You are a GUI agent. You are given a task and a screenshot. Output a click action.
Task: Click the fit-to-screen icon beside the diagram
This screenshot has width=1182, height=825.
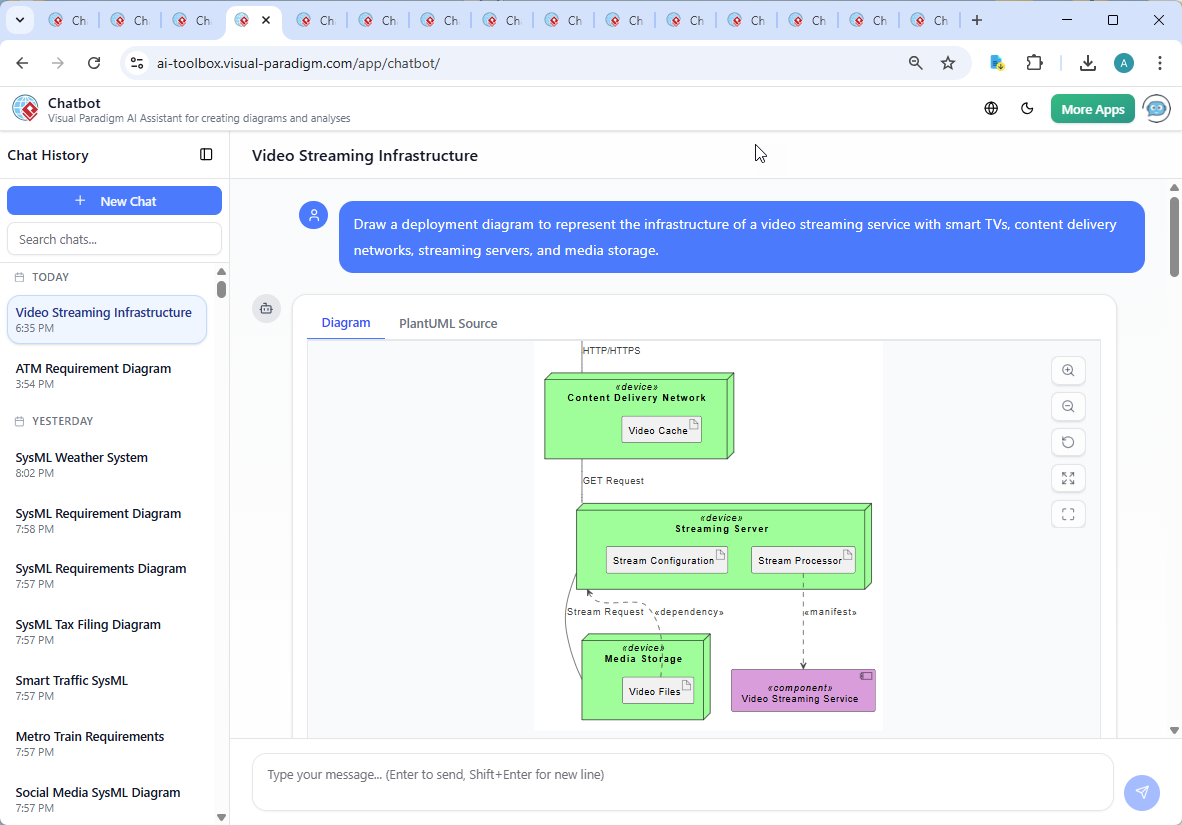1068,514
